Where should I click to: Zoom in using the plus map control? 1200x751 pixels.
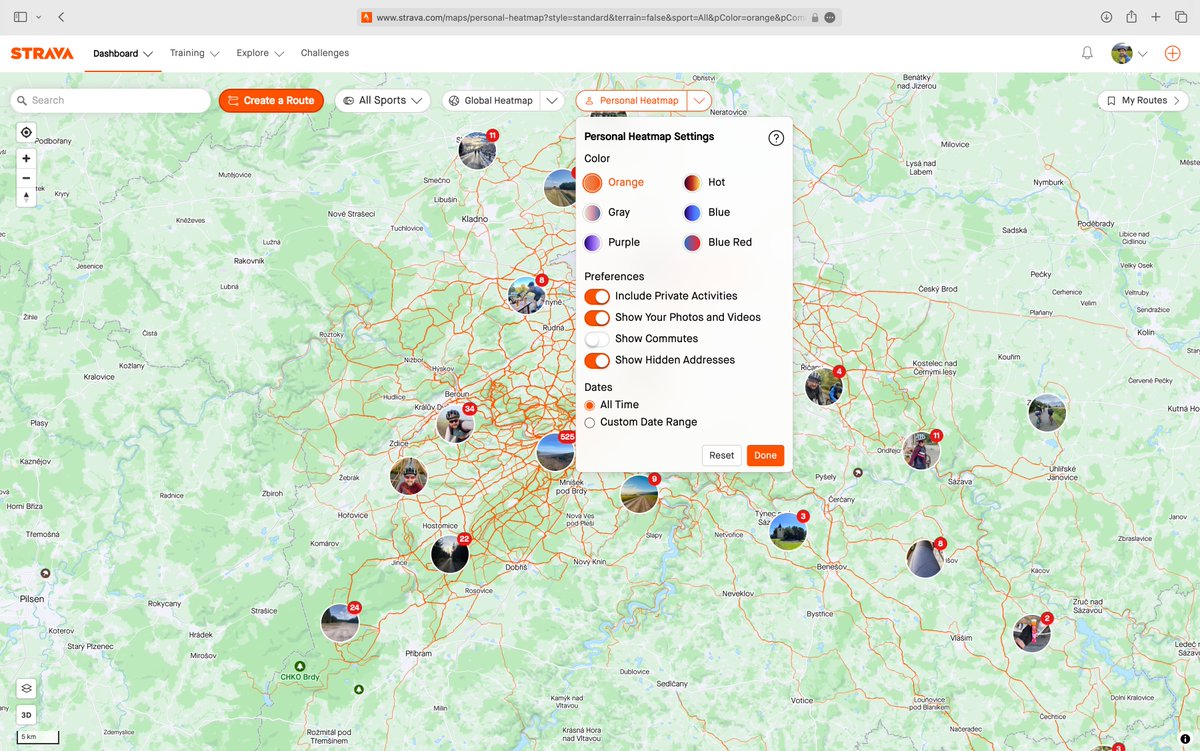(25, 158)
